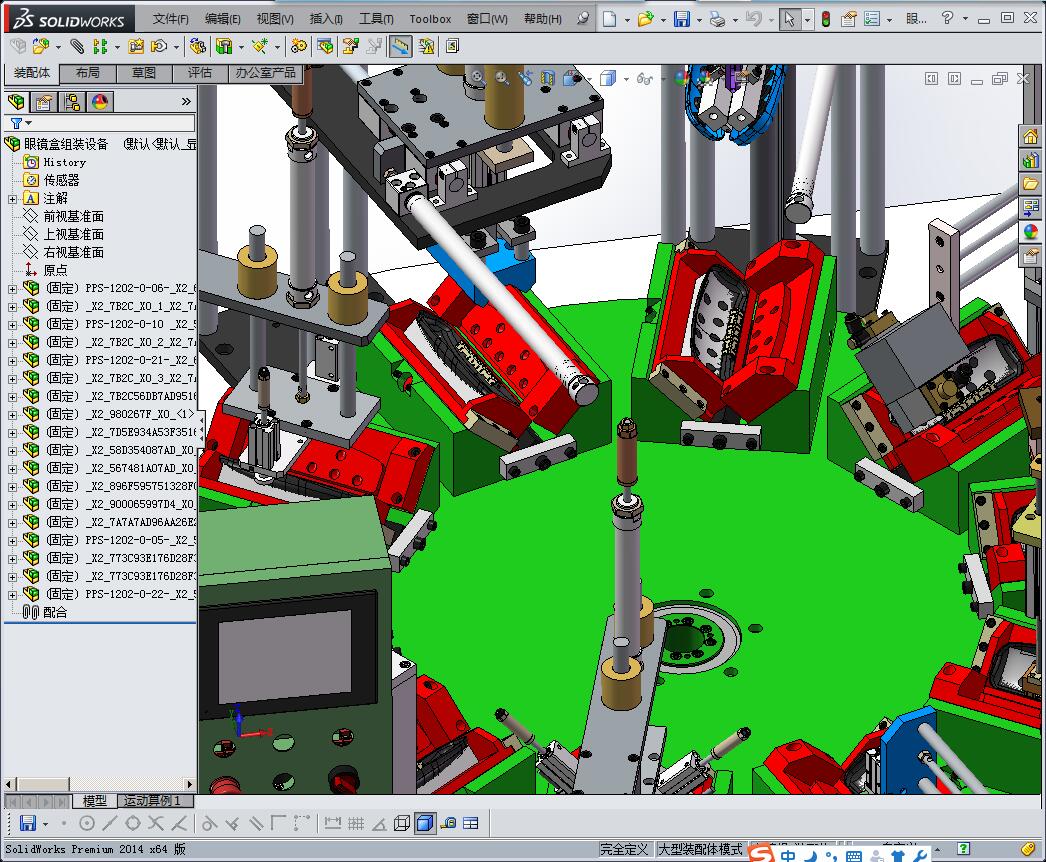
Task: Click the 大型装配体模式 status bar field
Action: [699, 850]
